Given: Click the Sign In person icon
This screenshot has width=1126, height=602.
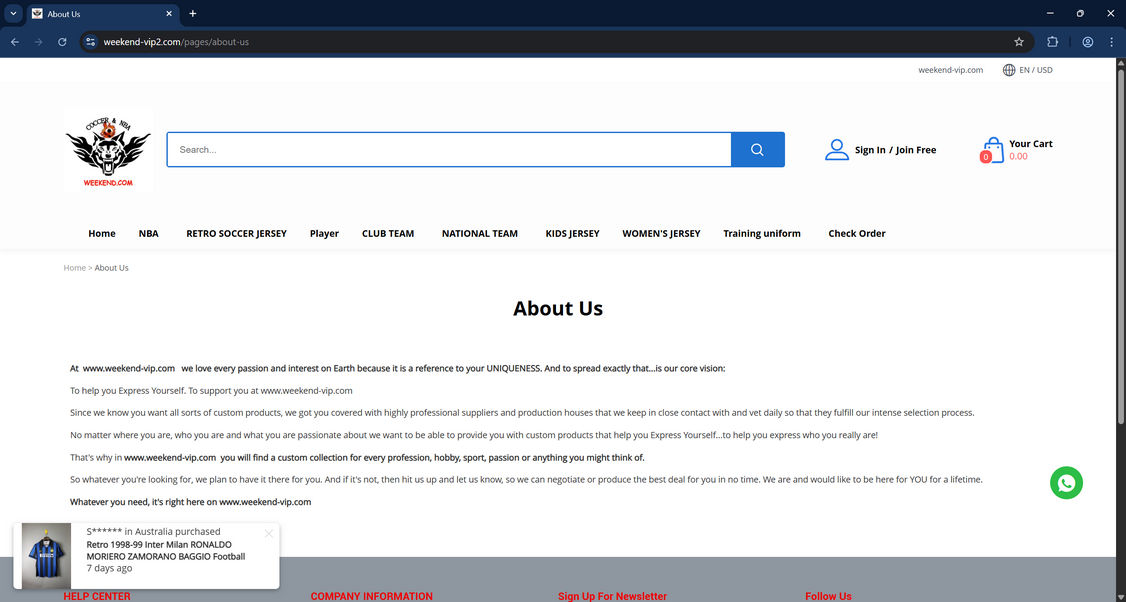Looking at the screenshot, I should point(837,149).
